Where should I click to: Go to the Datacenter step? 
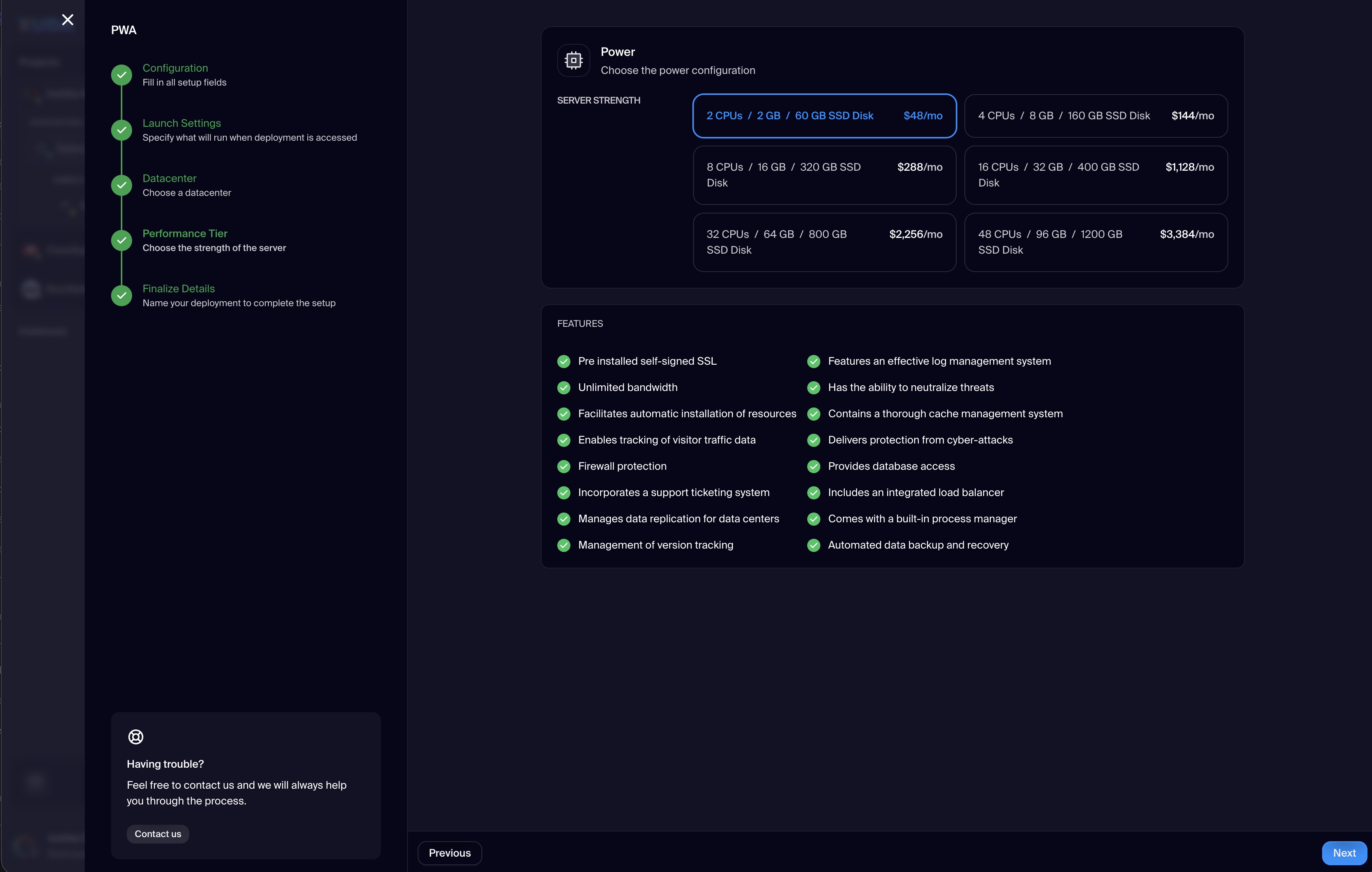click(169, 178)
